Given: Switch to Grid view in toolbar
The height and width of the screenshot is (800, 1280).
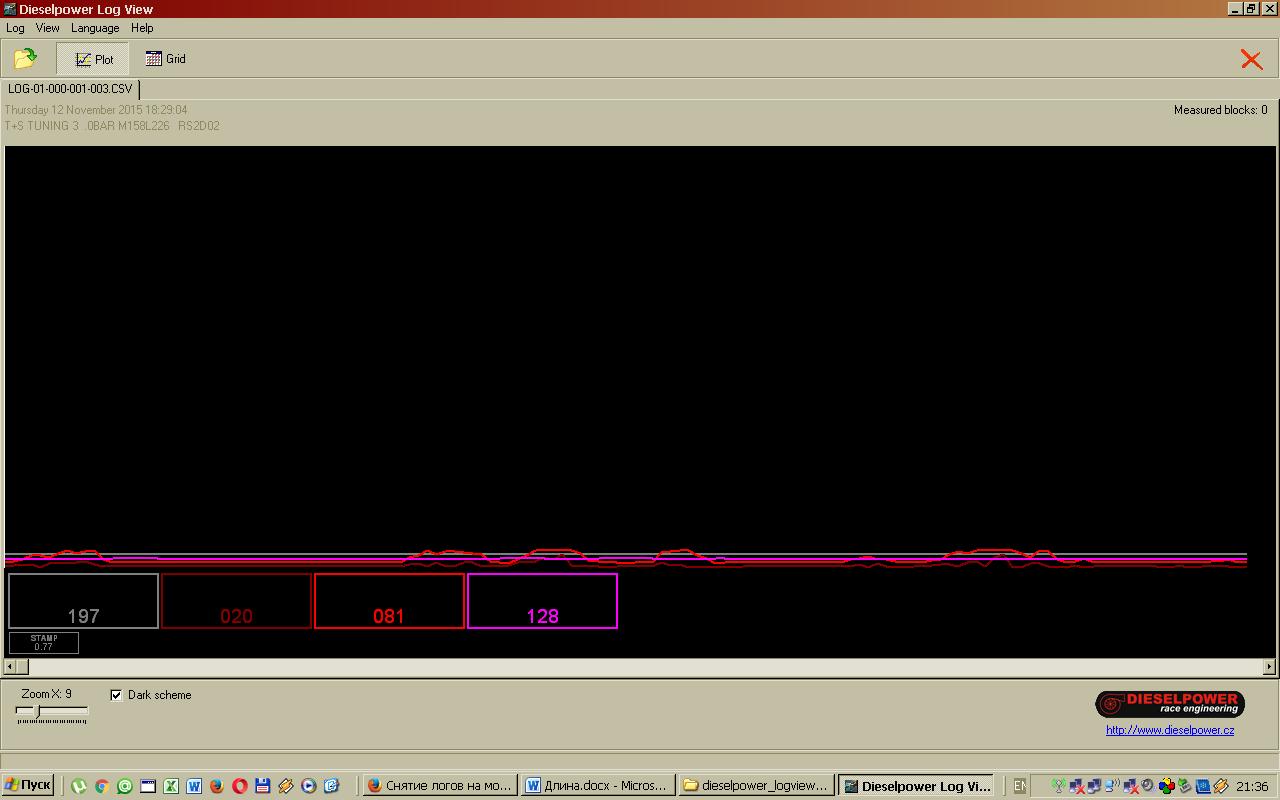Looking at the screenshot, I should click(x=166, y=59).
